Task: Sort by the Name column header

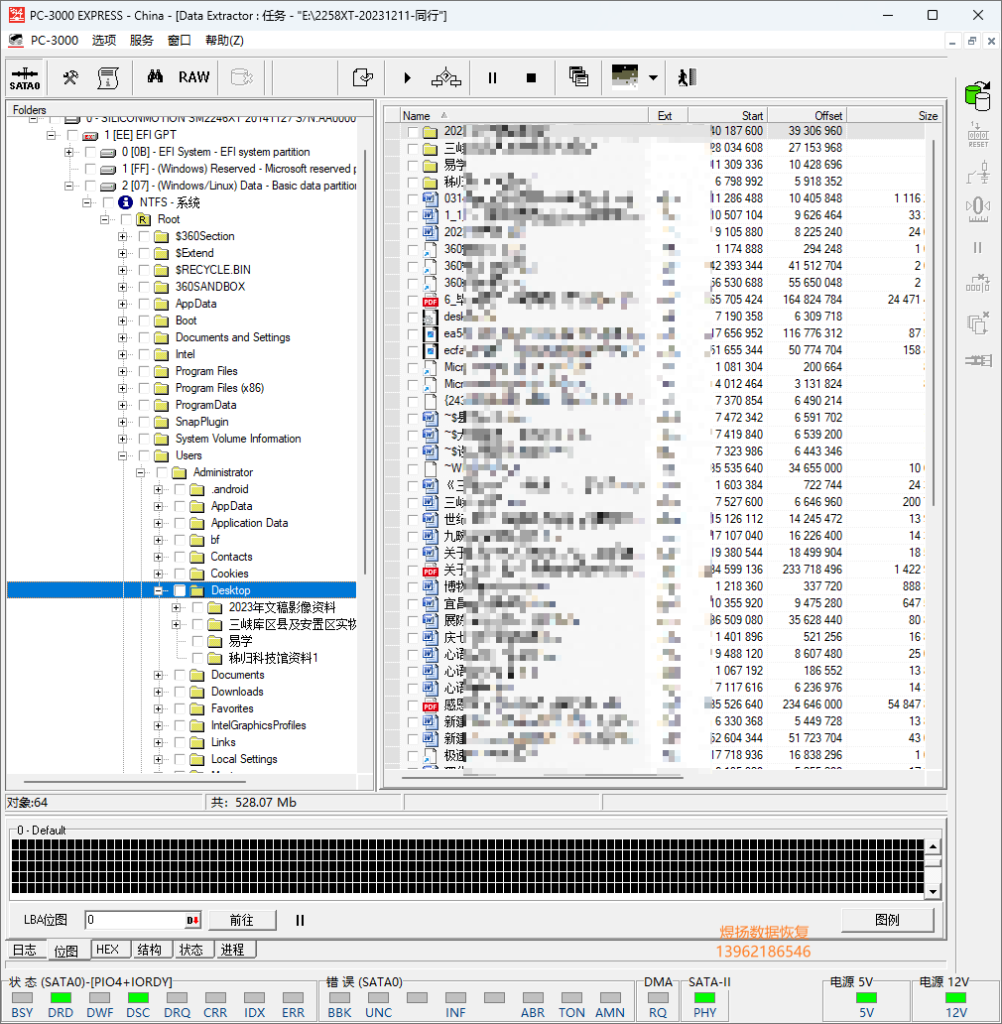Action: (524, 116)
